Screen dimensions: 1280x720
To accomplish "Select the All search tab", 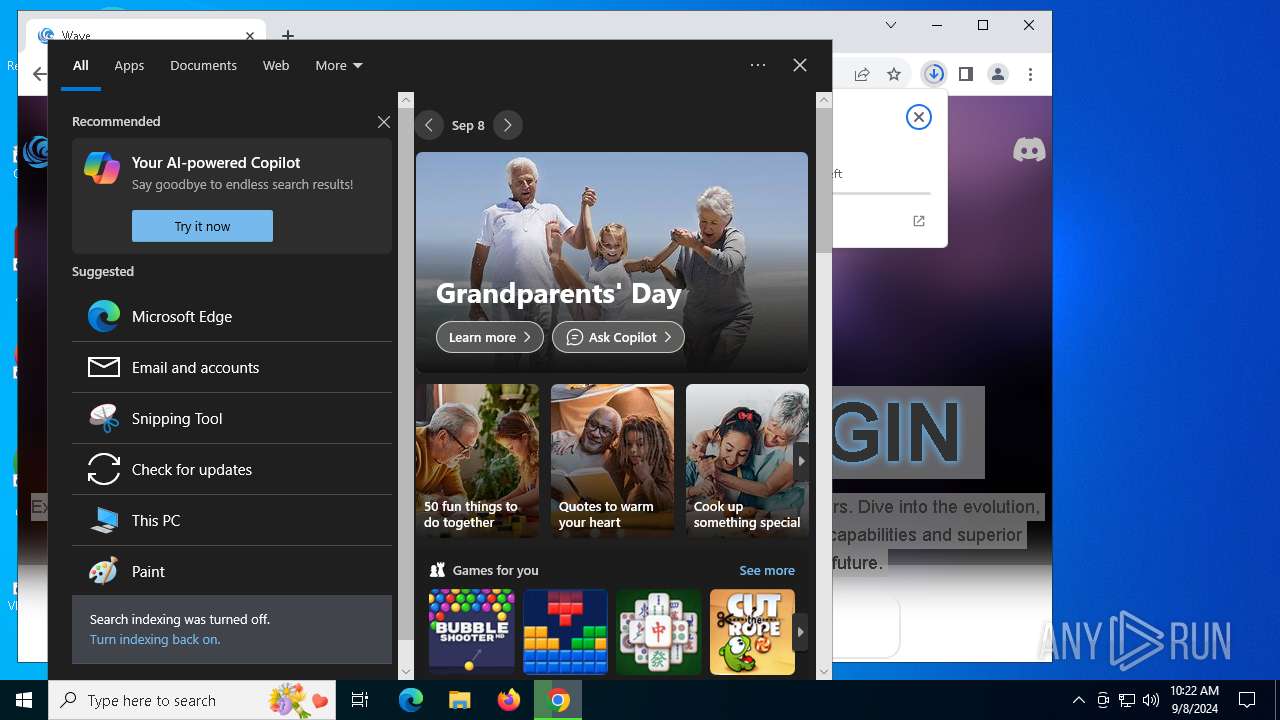I will pos(80,65).
